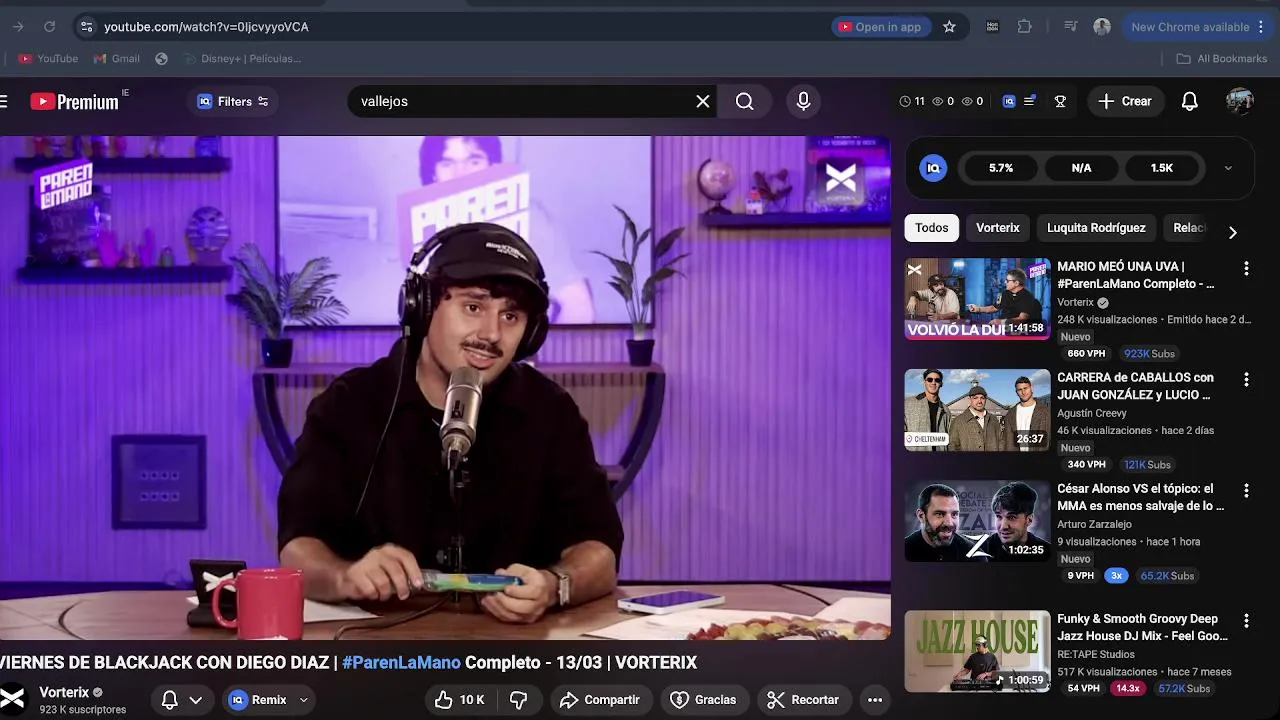The width and height of the screenshot is (1280, 720).
Task: Open All Bookmarks folder
Action: click(x=1222, y=59)
